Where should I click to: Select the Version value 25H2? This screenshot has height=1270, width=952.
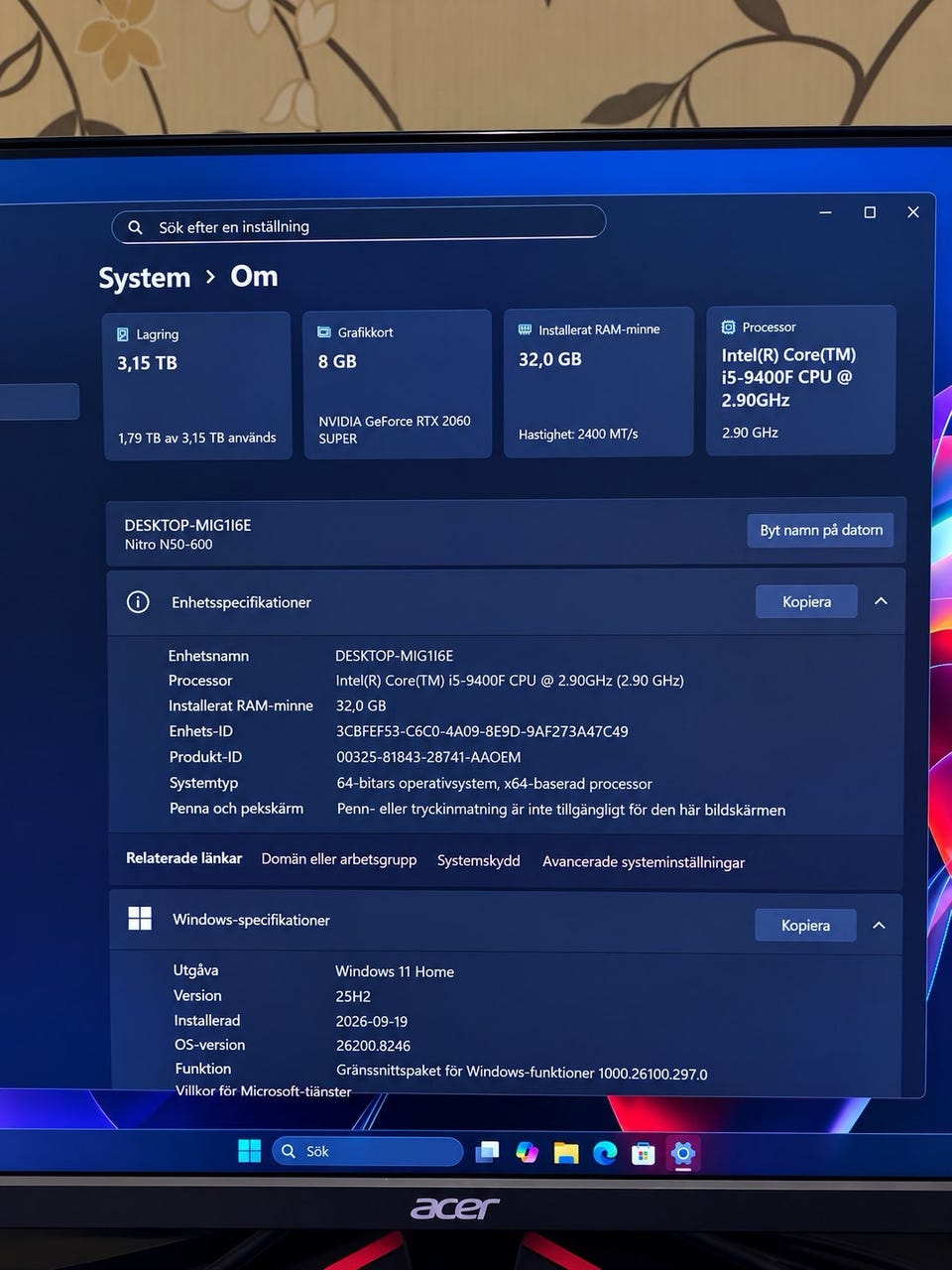coord(353,996)
